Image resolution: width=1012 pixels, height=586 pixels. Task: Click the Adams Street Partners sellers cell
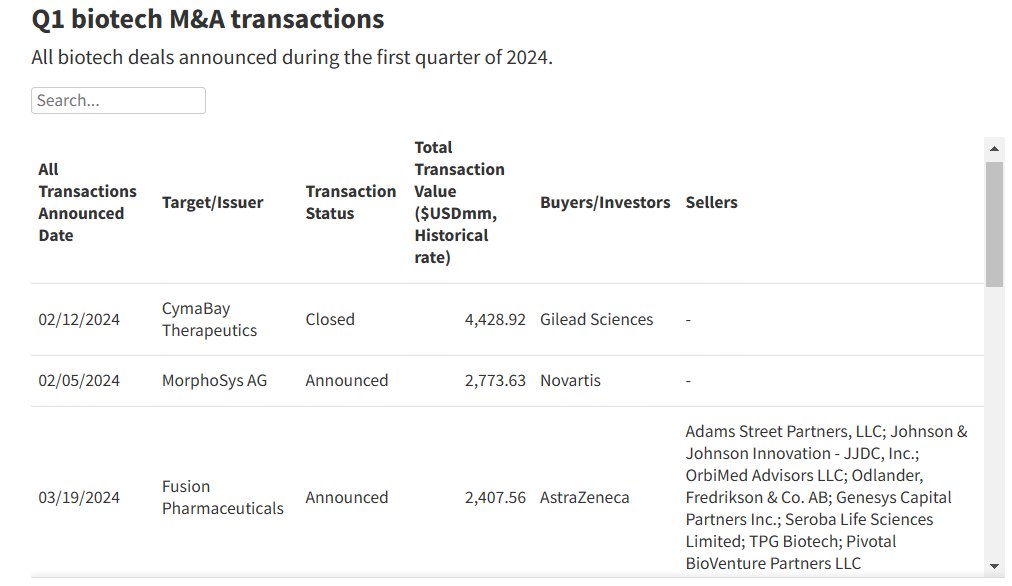pyautogui.click(x=826, y=497)
